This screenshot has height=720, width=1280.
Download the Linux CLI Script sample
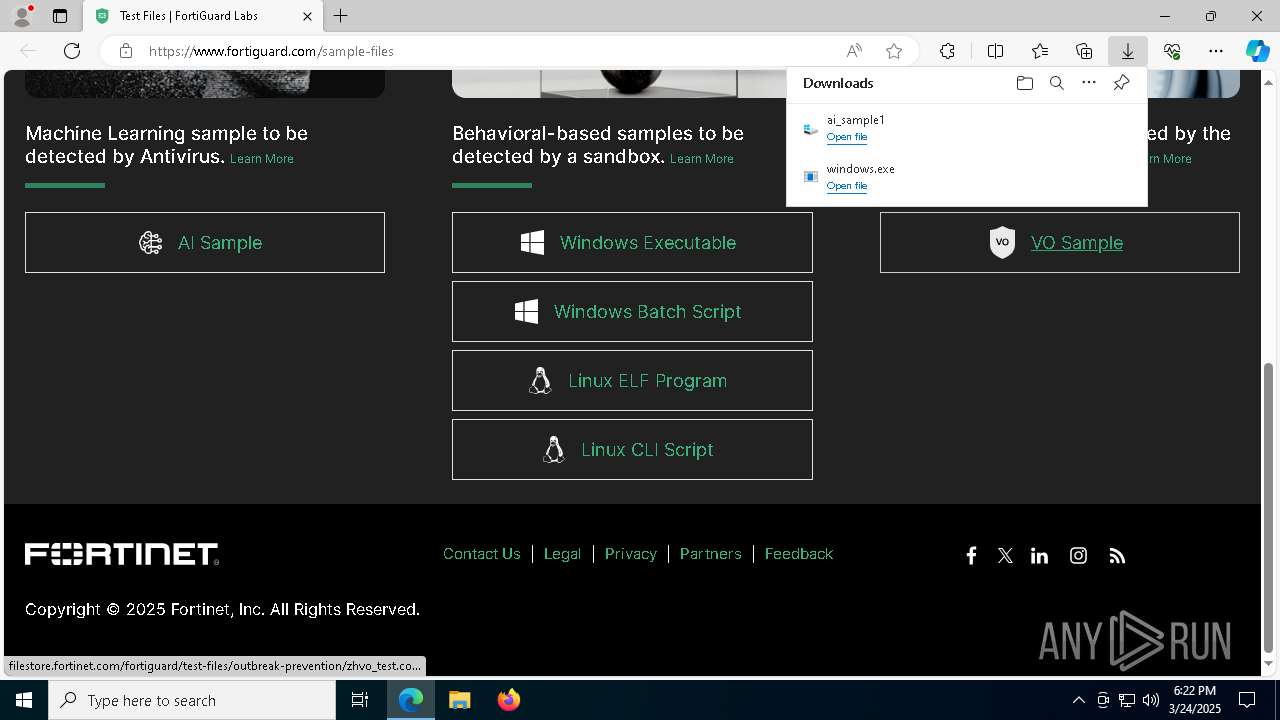coord(632,449)
